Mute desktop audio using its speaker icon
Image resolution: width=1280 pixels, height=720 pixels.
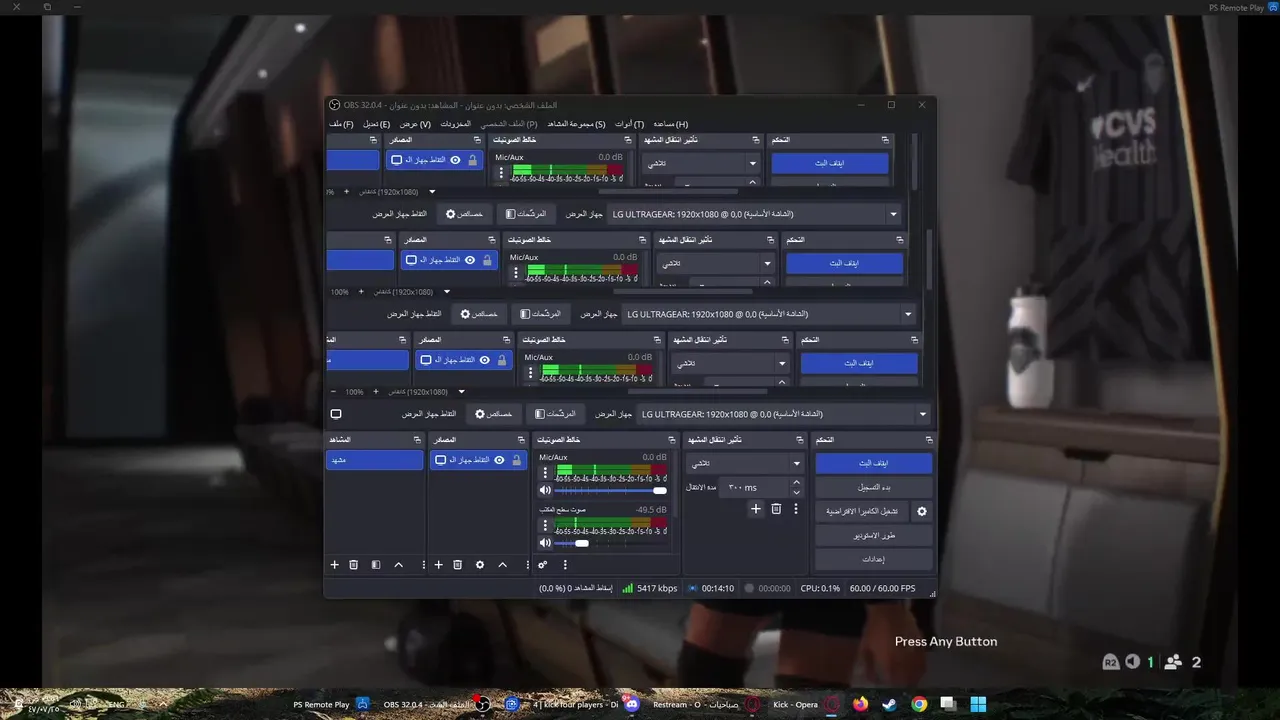(545, 543)
